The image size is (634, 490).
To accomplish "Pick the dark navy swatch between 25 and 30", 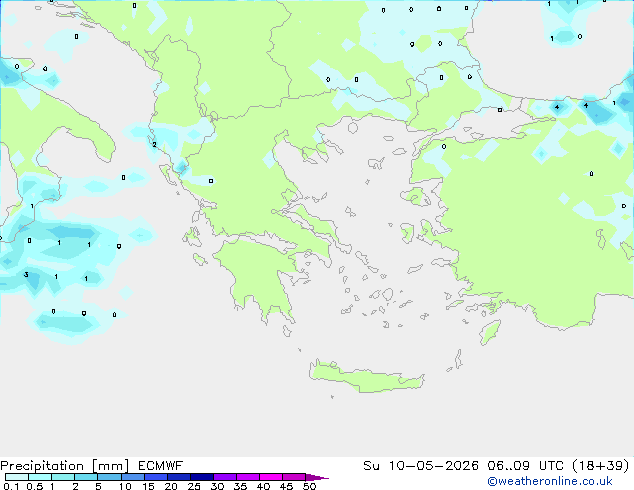I will [202, 477].
